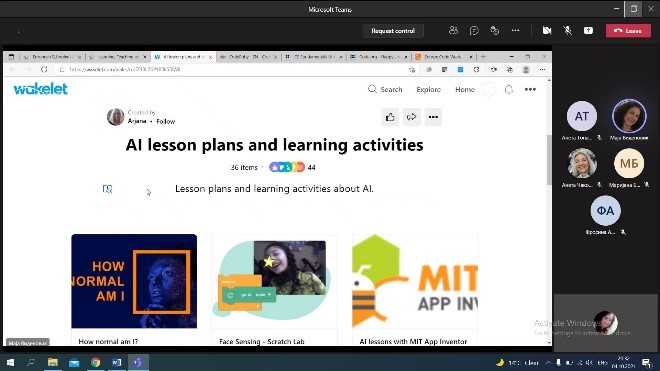660x371 pixels.
Task: Open Mail app from taskbar
Action: pos(74,362)
